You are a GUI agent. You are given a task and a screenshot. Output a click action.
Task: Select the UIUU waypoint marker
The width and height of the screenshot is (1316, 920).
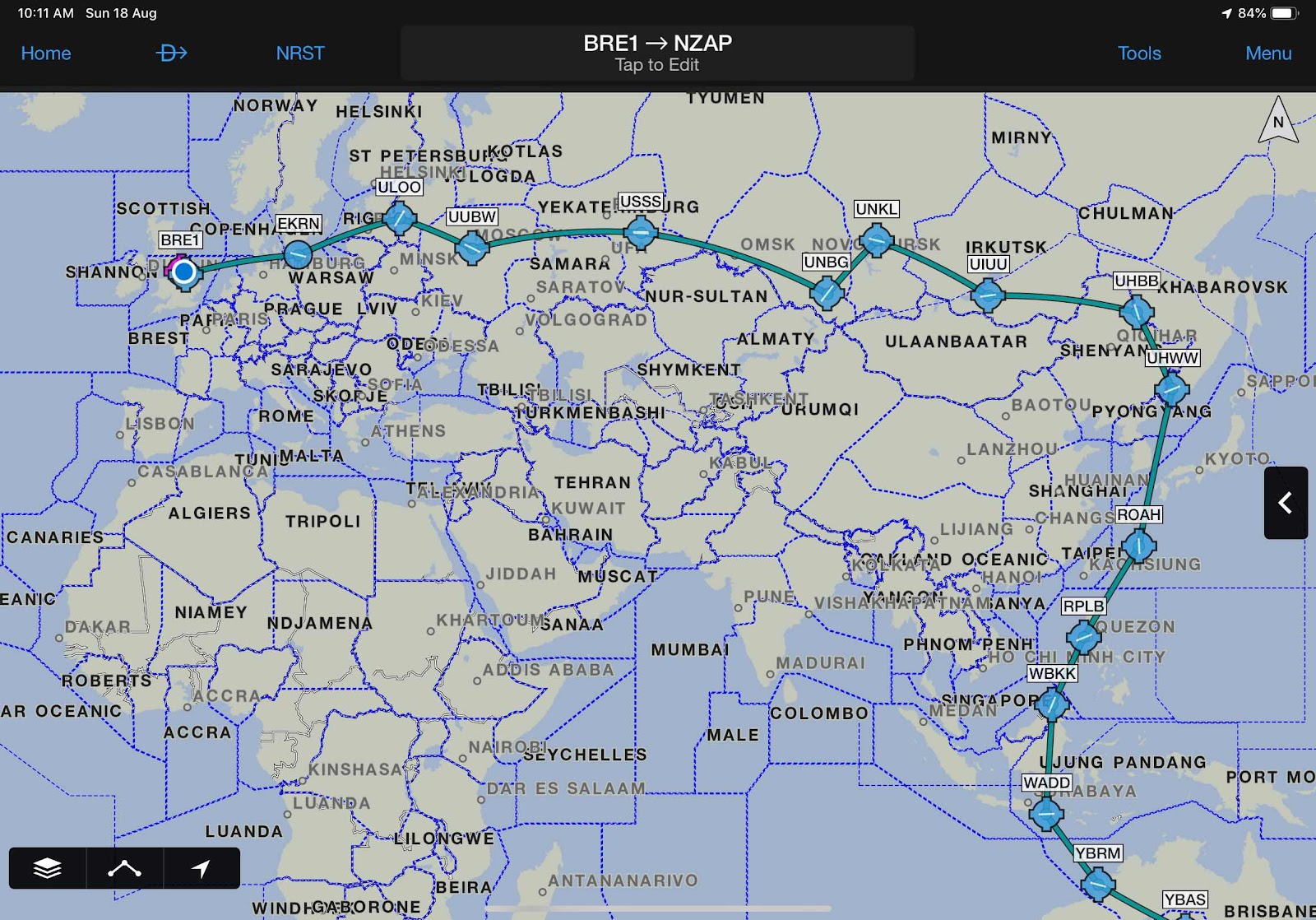point(988,295)
